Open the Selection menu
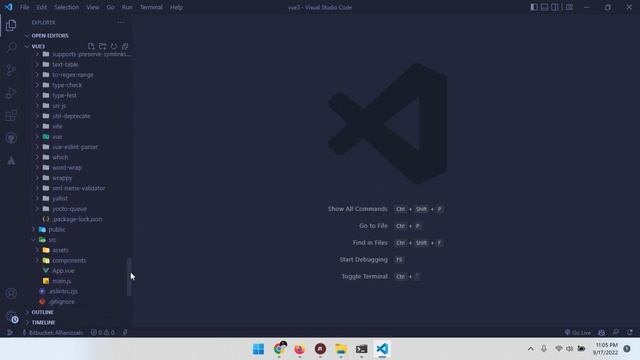640x360 pixels. [x=66, y=7]
